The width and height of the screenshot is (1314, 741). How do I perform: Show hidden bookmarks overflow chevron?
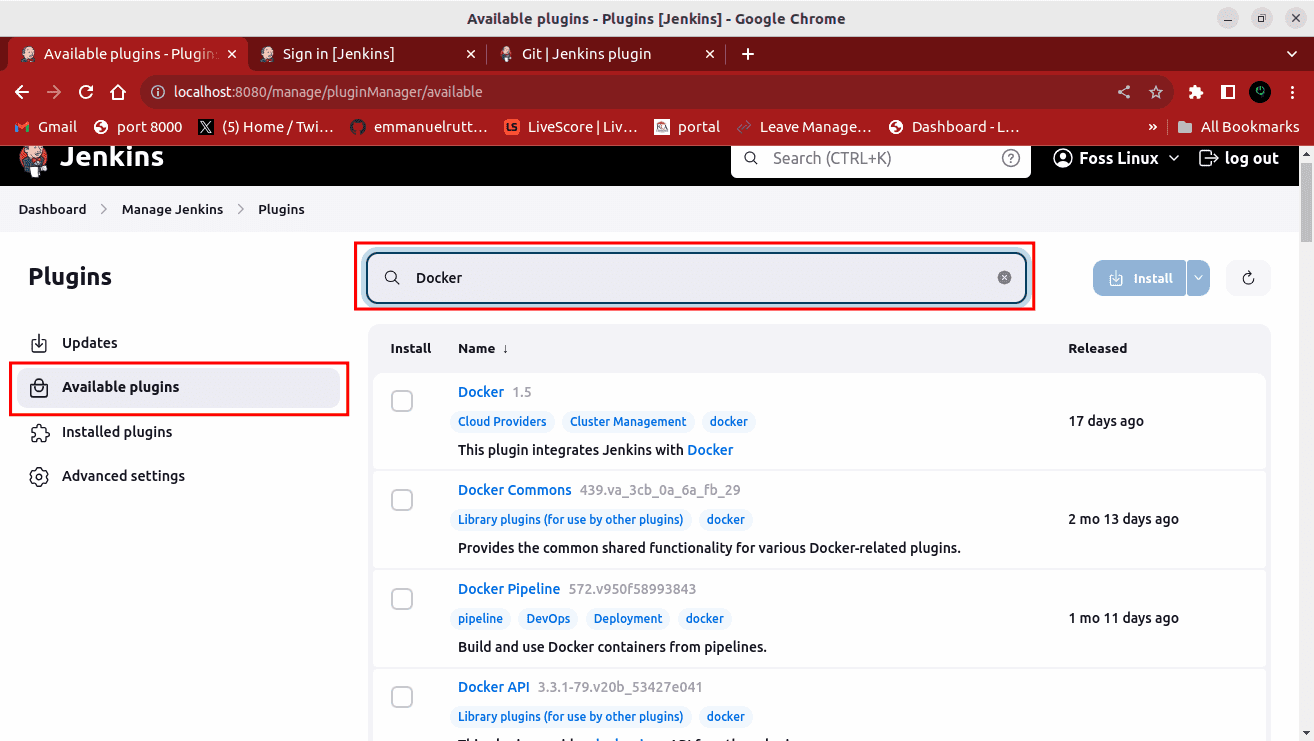click(1153, 127)
